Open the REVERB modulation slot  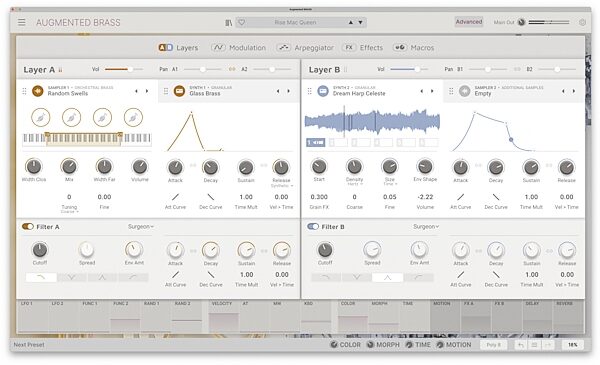[568, 316]
